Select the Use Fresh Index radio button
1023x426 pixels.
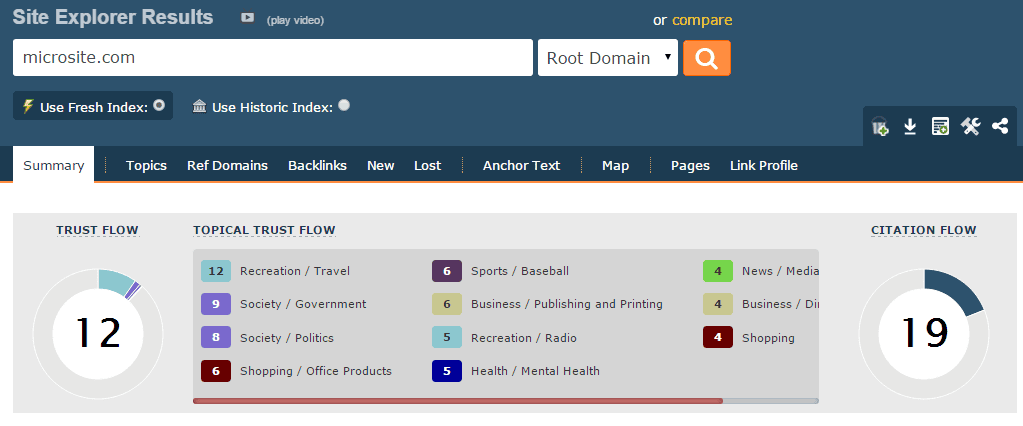coord(159,105)
